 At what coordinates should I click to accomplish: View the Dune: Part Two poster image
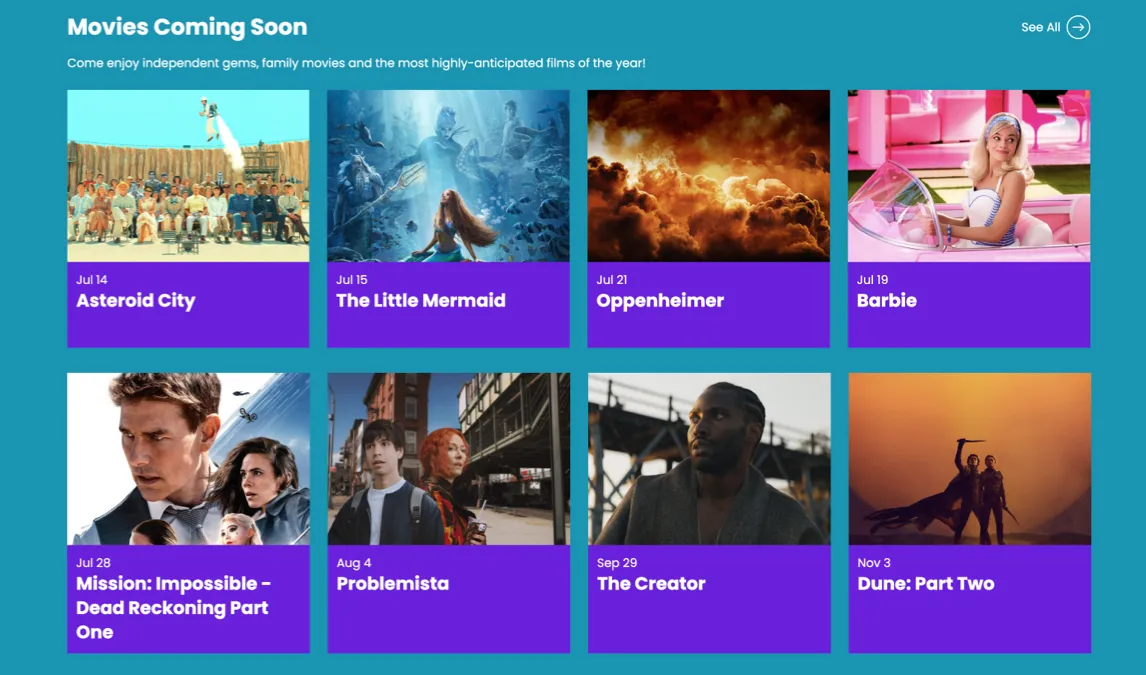969,459
